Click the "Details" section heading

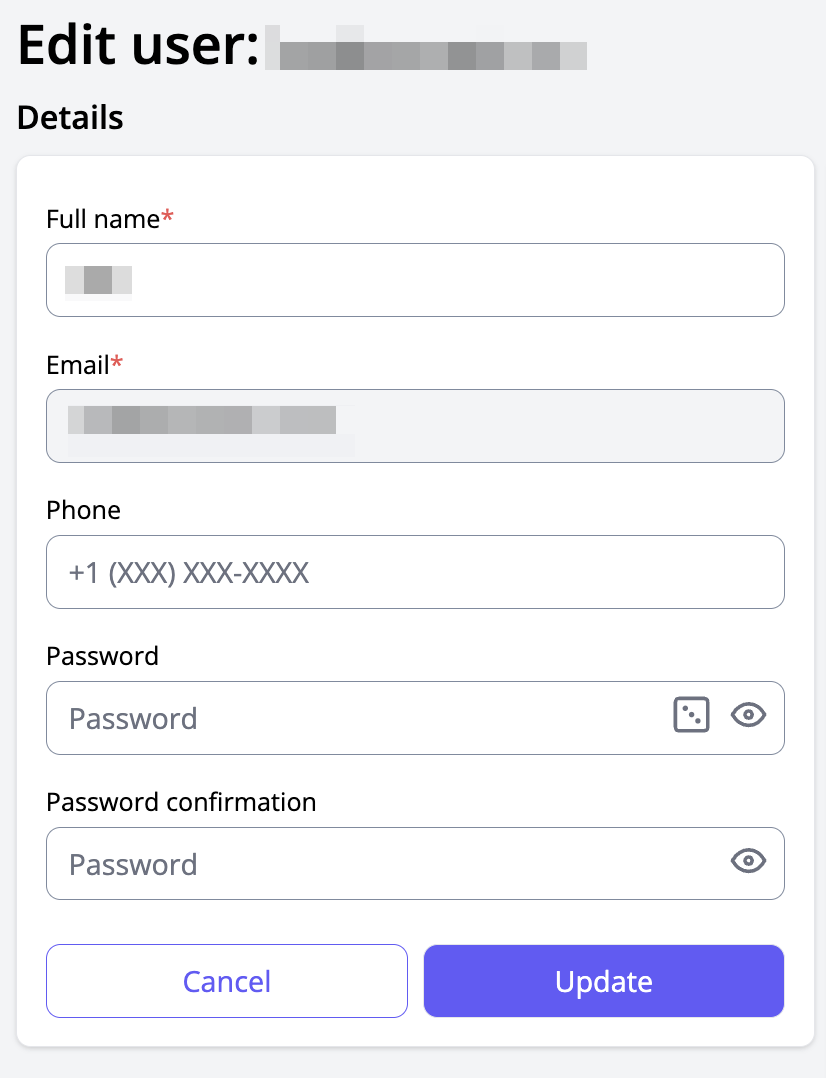(70, 118)
